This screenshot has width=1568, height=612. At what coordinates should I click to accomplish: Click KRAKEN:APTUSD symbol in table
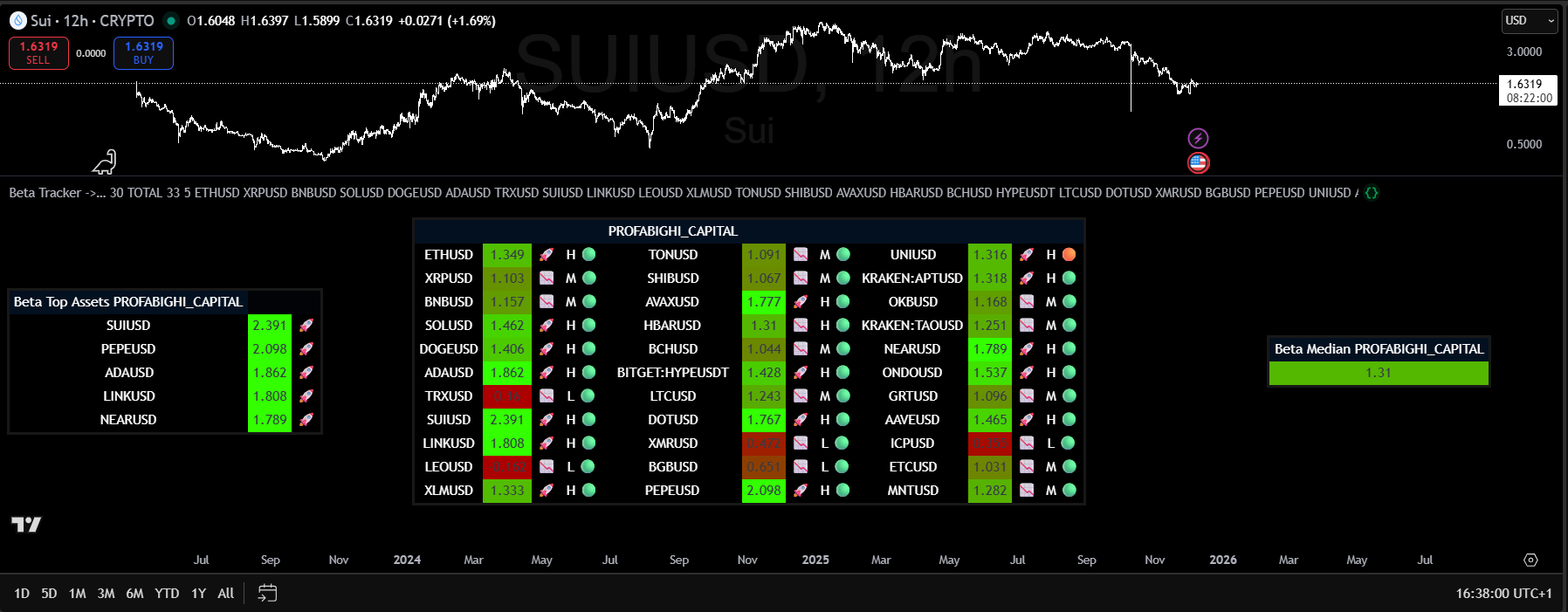pos(912,278)
